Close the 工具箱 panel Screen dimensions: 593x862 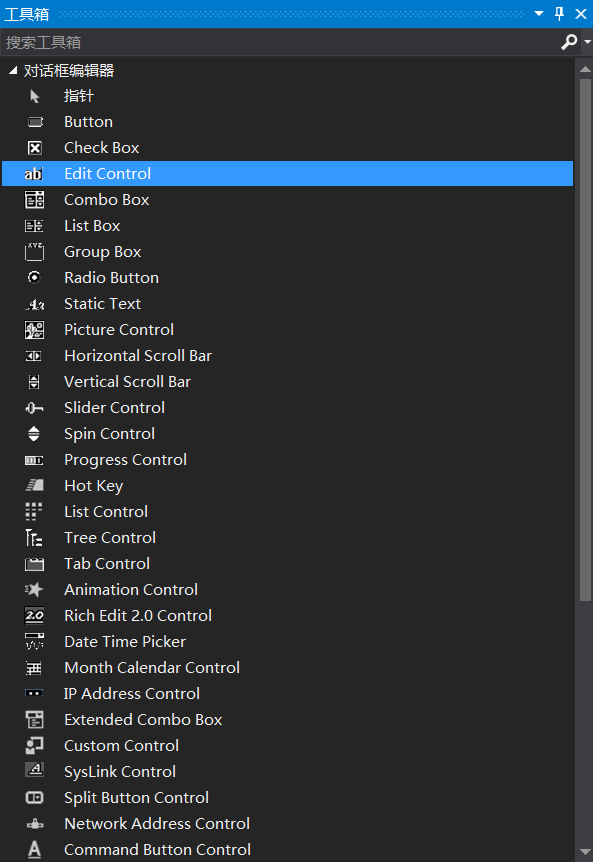pos(581,14)
